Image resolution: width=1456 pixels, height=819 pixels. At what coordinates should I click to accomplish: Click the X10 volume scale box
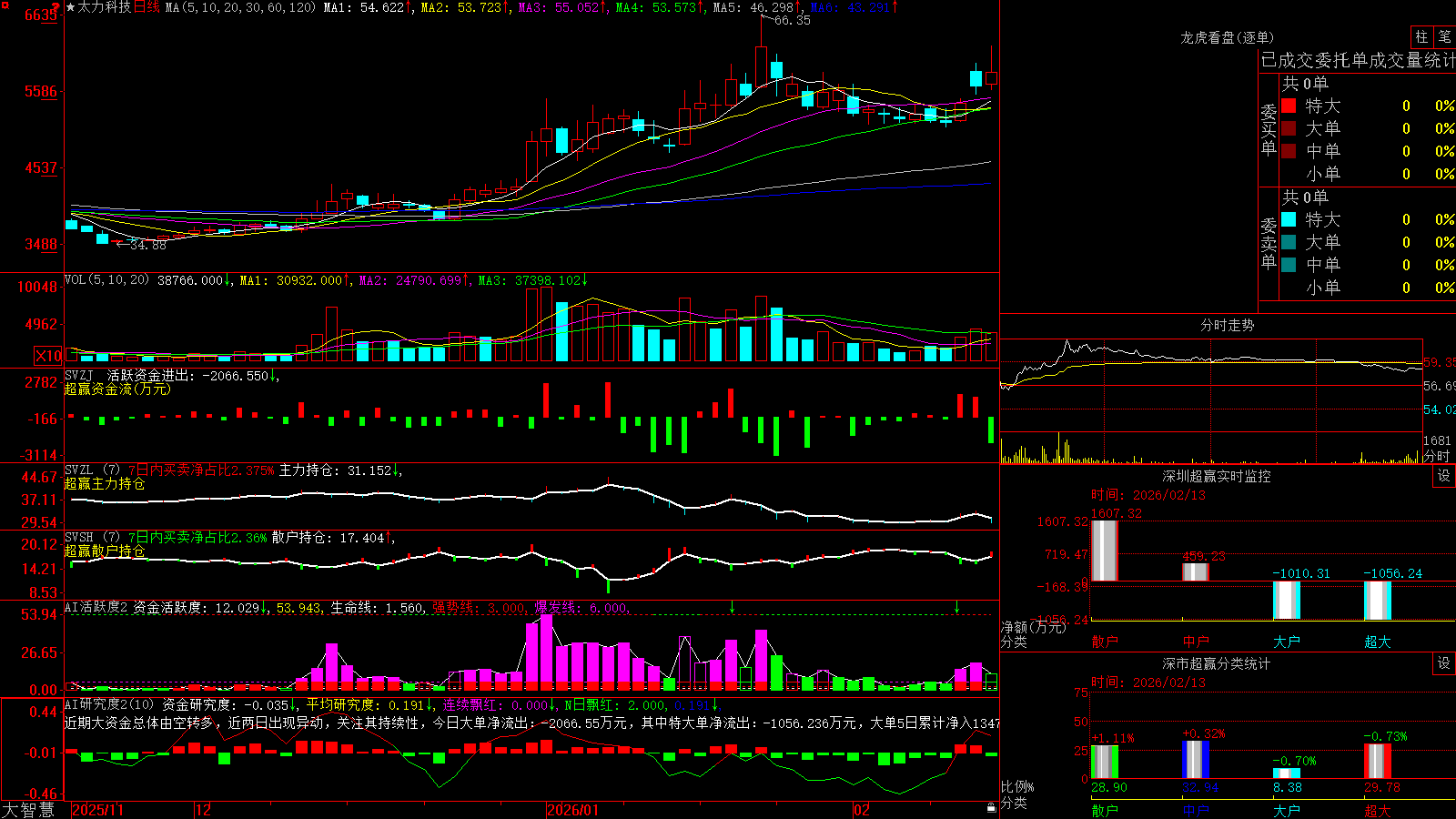point(48,356)
